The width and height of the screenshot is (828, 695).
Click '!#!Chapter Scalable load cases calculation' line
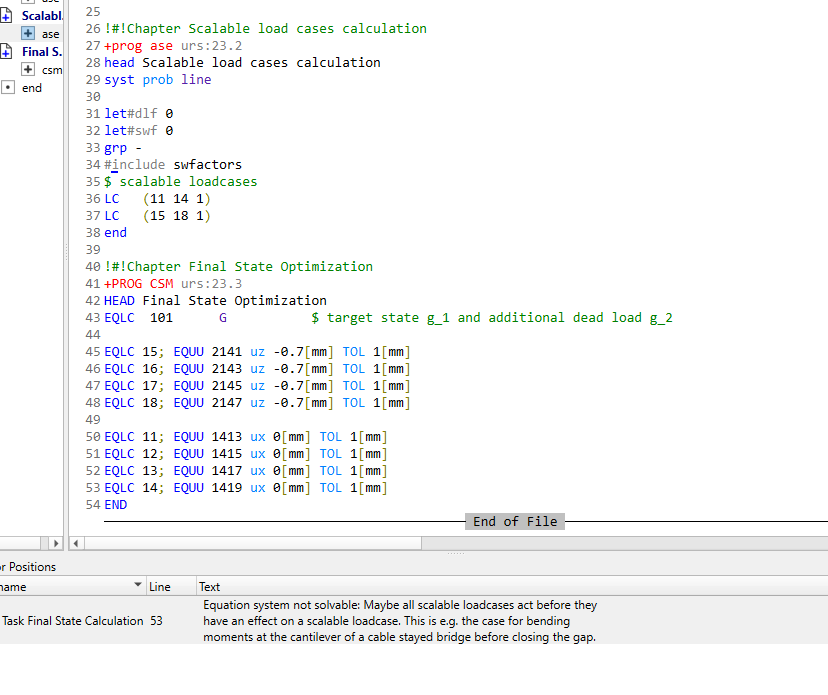pos(265,29)
